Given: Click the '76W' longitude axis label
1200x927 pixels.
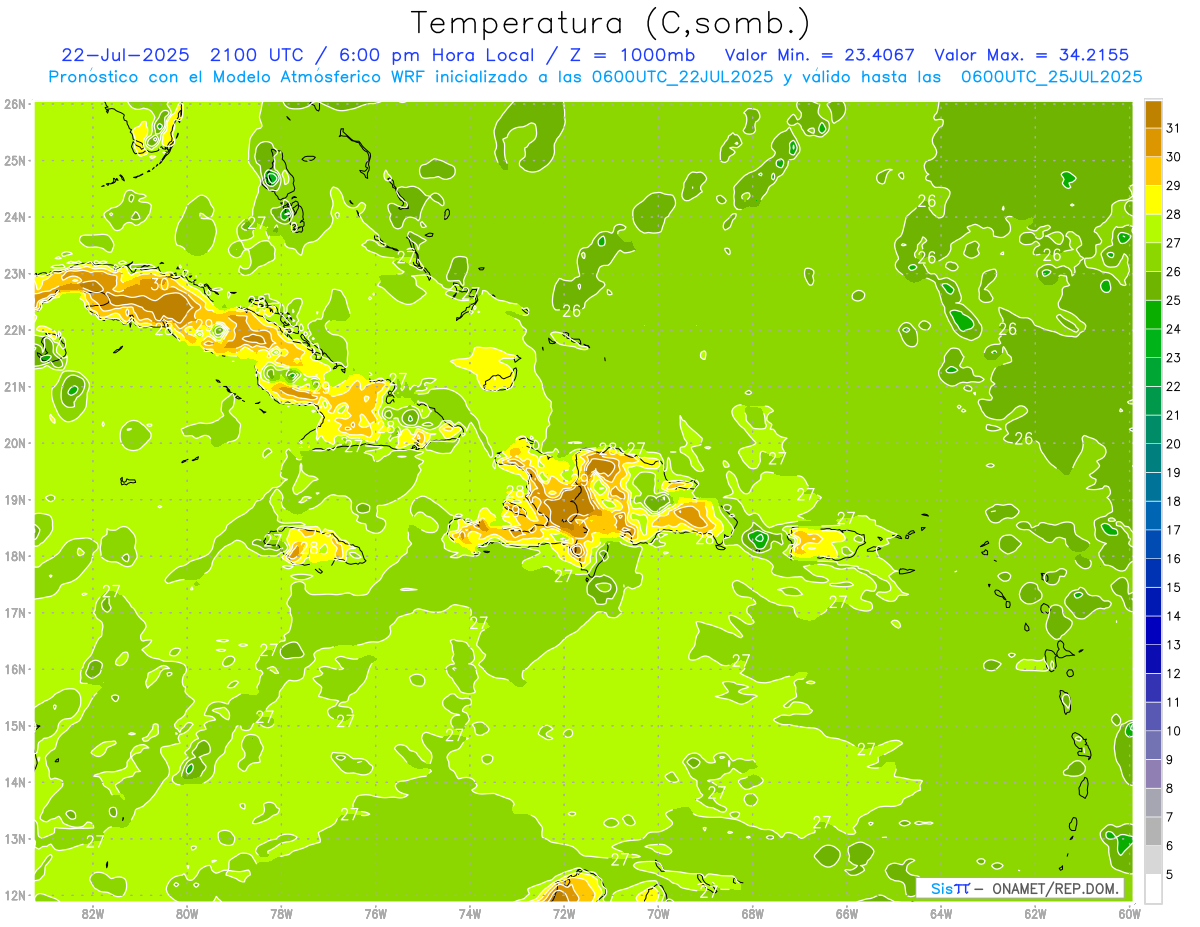Looking at the screenshot, I should [376, 913].
